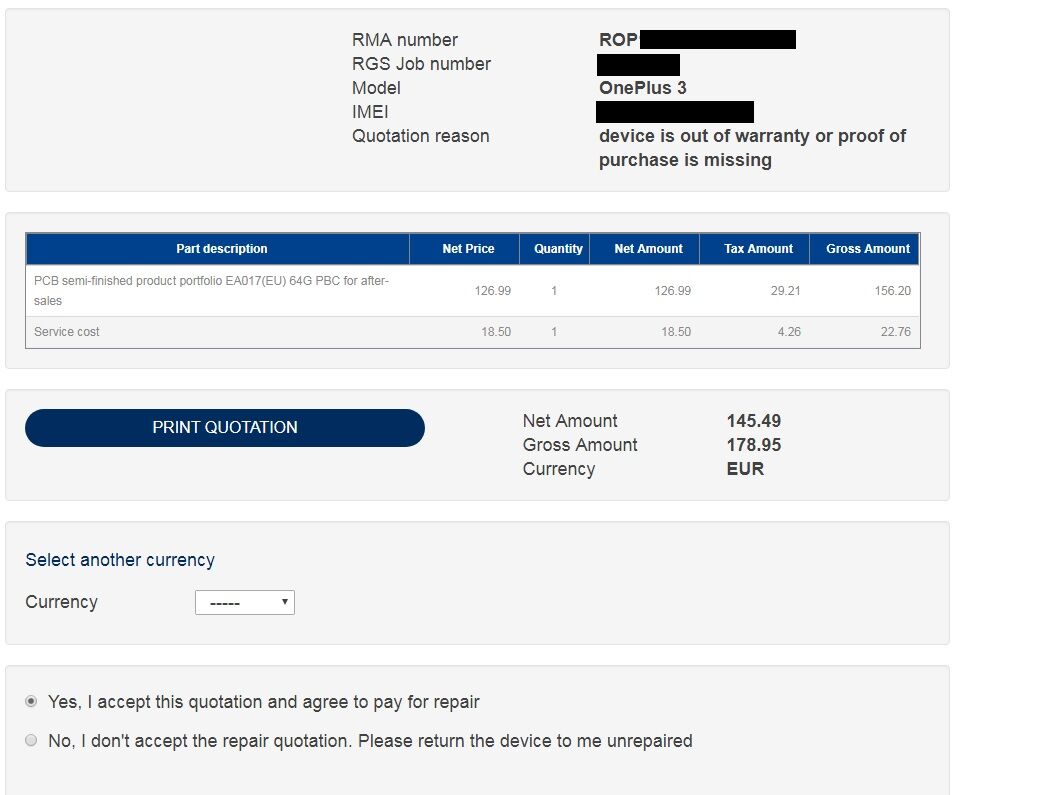Click the Part description column header

221,249
